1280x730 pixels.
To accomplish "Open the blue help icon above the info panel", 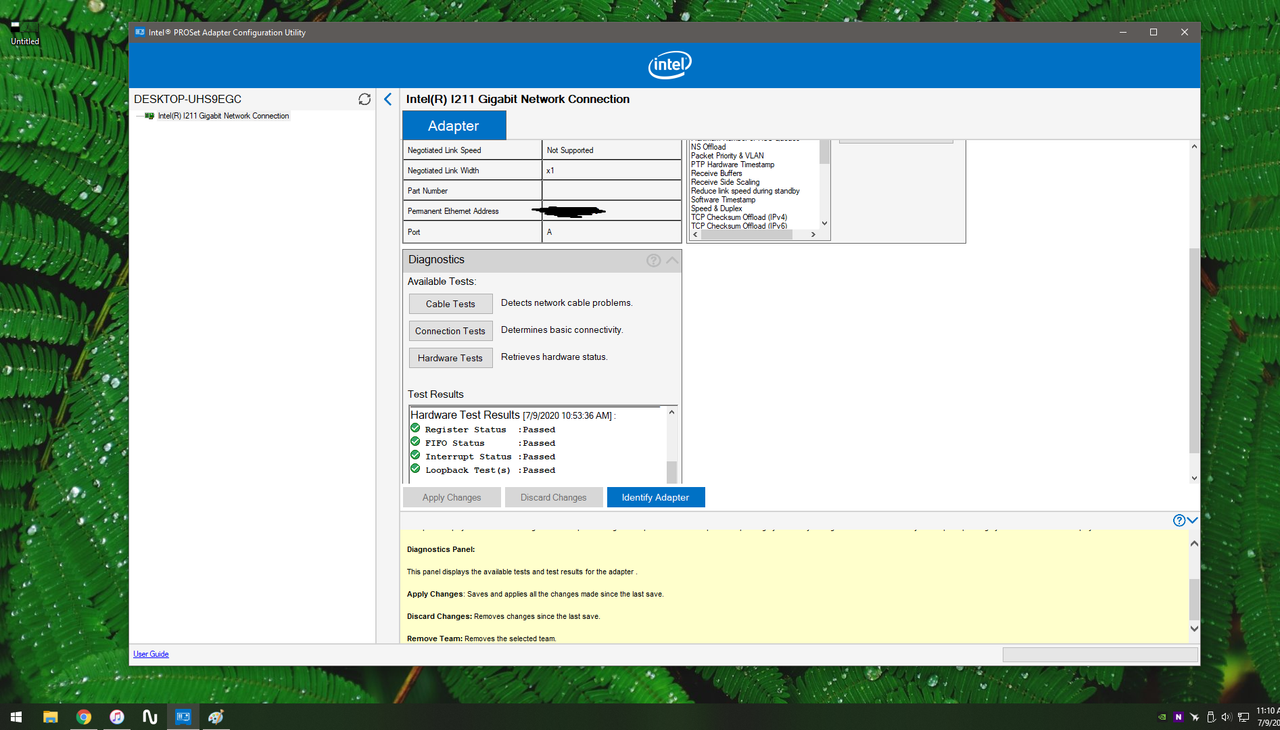I will click(1179, 520).
